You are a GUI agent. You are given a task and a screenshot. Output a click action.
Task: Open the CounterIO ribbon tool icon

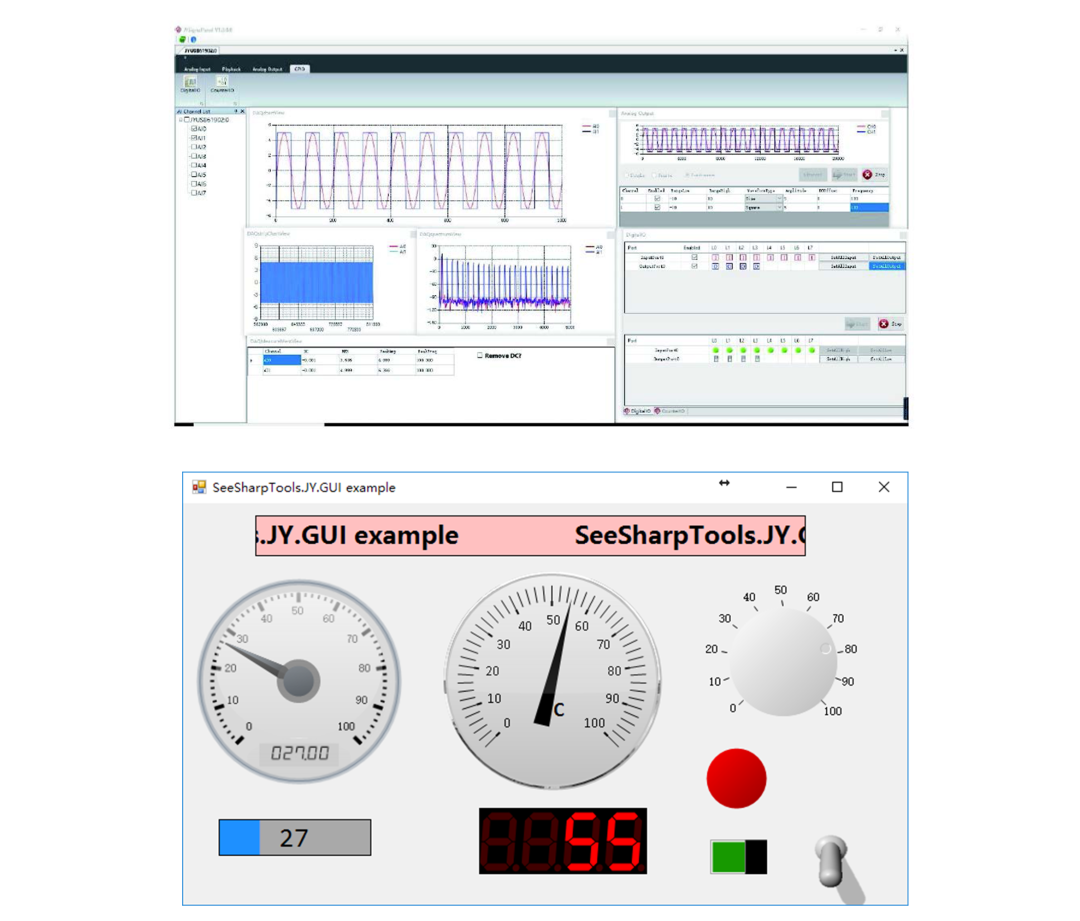point(222,81)
